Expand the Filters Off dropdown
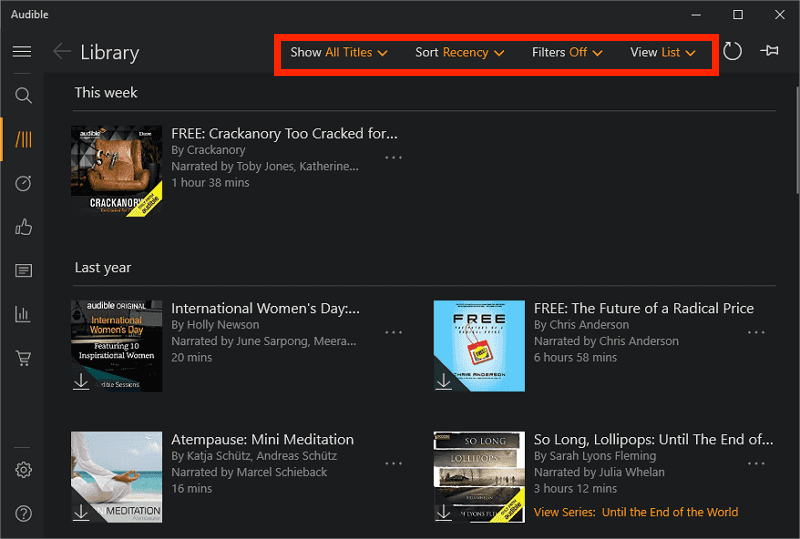Image resolution: width=800 pixels, height=539 pixels. (567, 53)
